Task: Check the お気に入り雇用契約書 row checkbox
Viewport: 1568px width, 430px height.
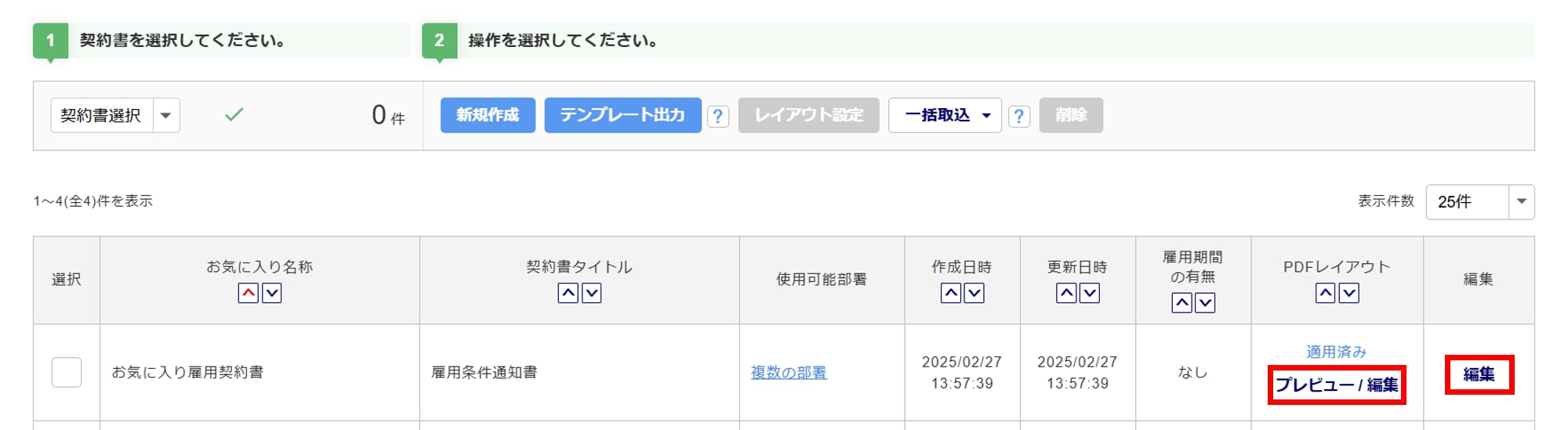Action: (x=67, y=372)
